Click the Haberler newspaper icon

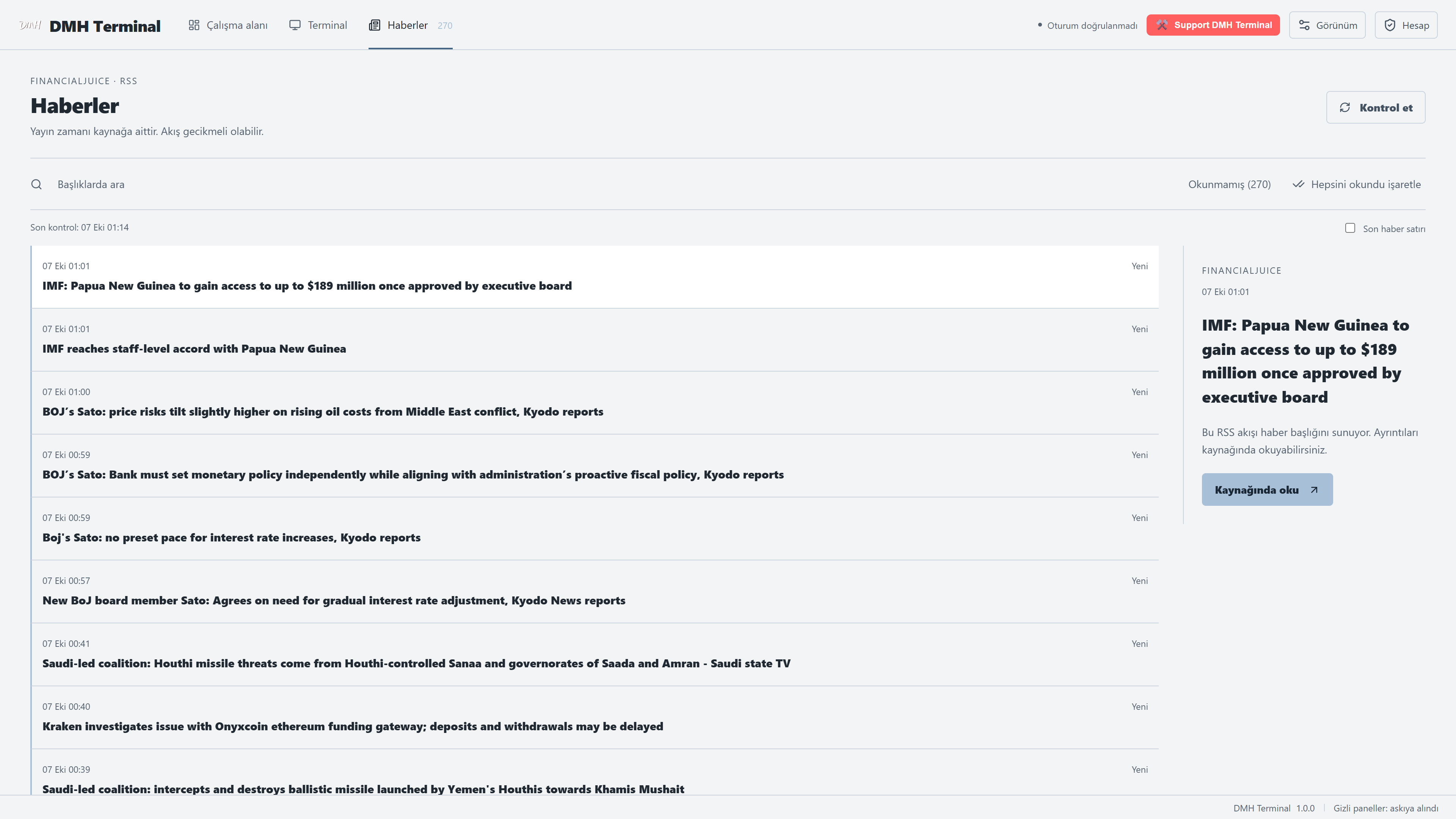[374, 25]
